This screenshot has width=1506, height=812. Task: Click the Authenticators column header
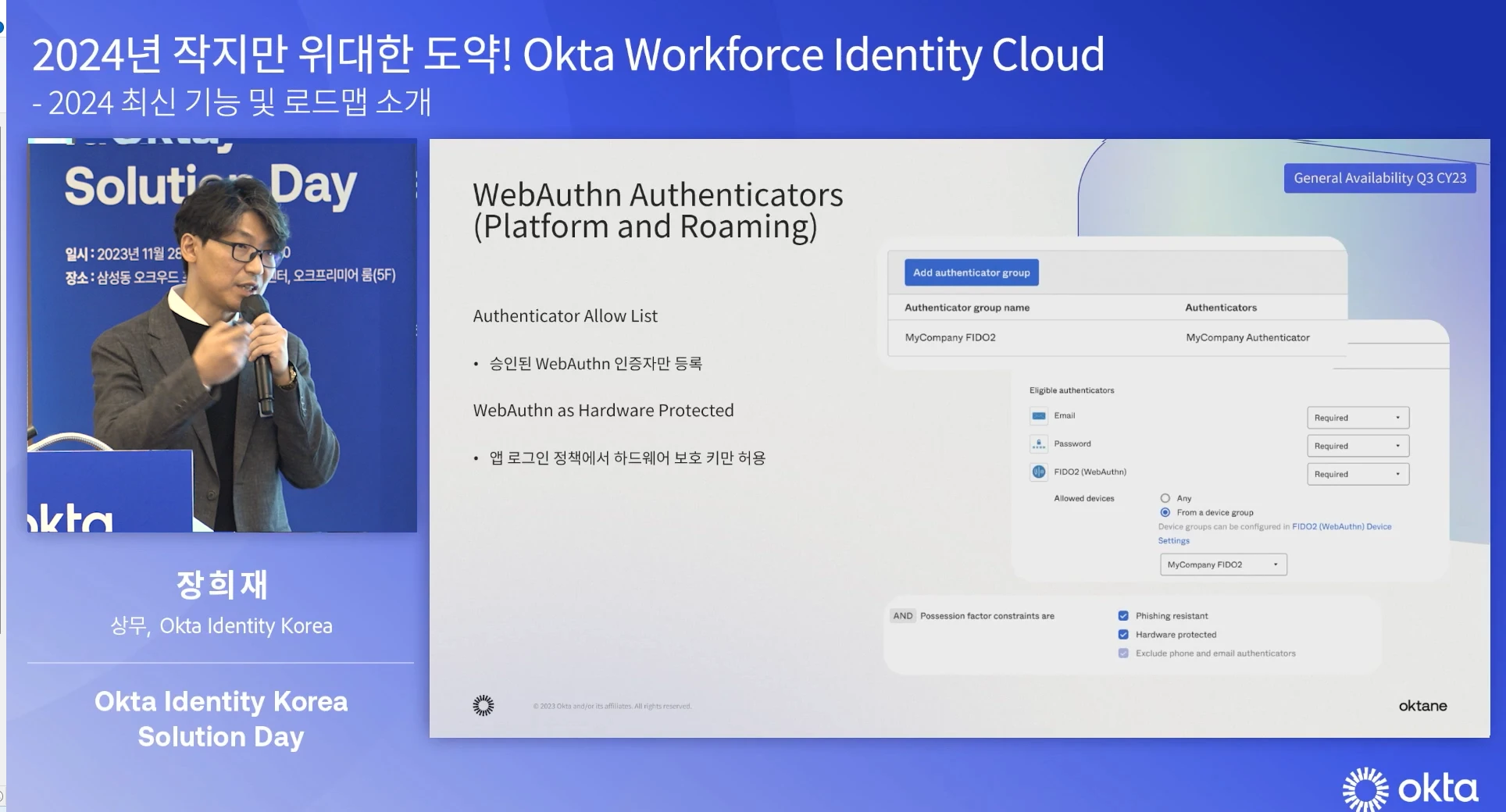click(x=1221, y=308)
